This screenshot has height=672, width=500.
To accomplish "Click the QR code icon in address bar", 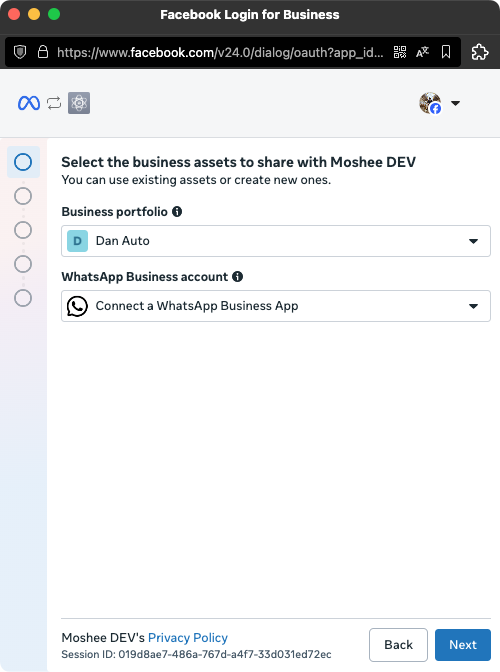I will (x=400, y=52).
